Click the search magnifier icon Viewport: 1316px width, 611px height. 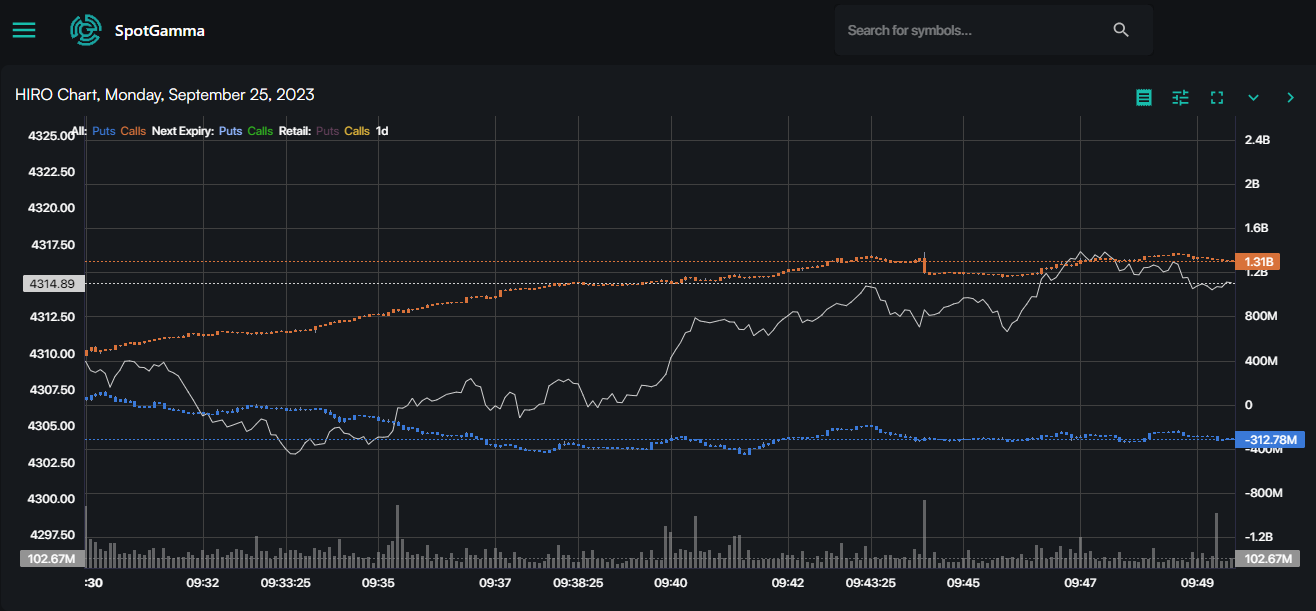1121,30
